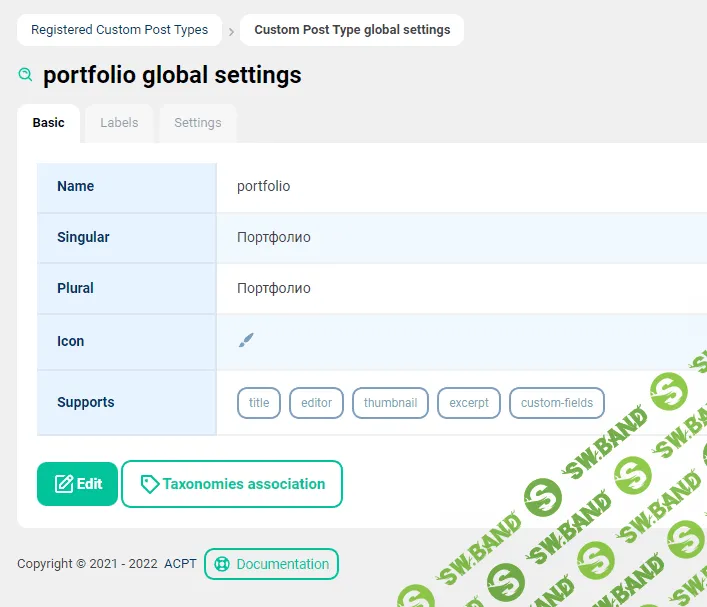Screen dimensions: 707x607
Task: Click the breadcrumb separator chevron
Action: pos(231,31)
